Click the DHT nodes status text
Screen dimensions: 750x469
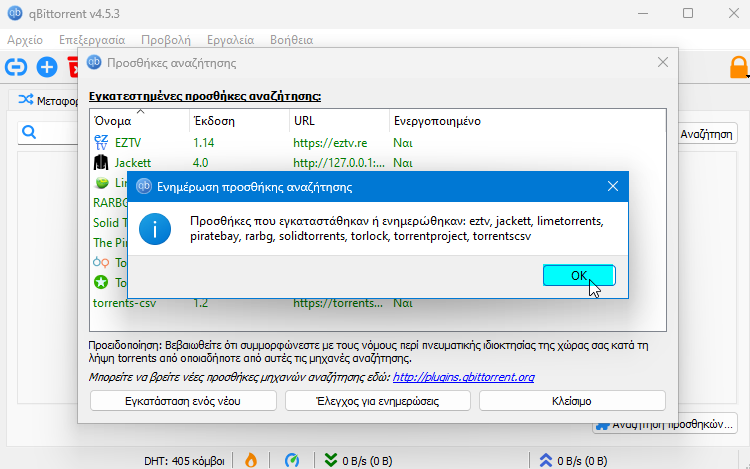[184, 461]
